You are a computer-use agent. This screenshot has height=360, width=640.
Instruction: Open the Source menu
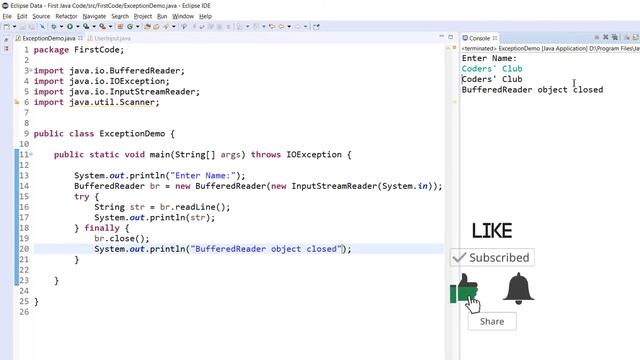tap(41, 16)
